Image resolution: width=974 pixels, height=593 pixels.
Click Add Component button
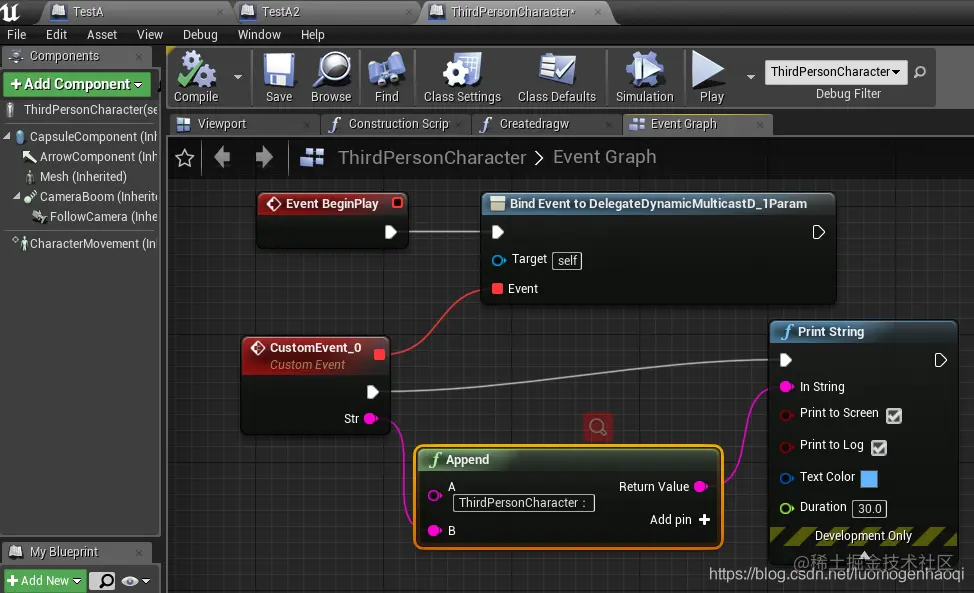click(77, 84)
